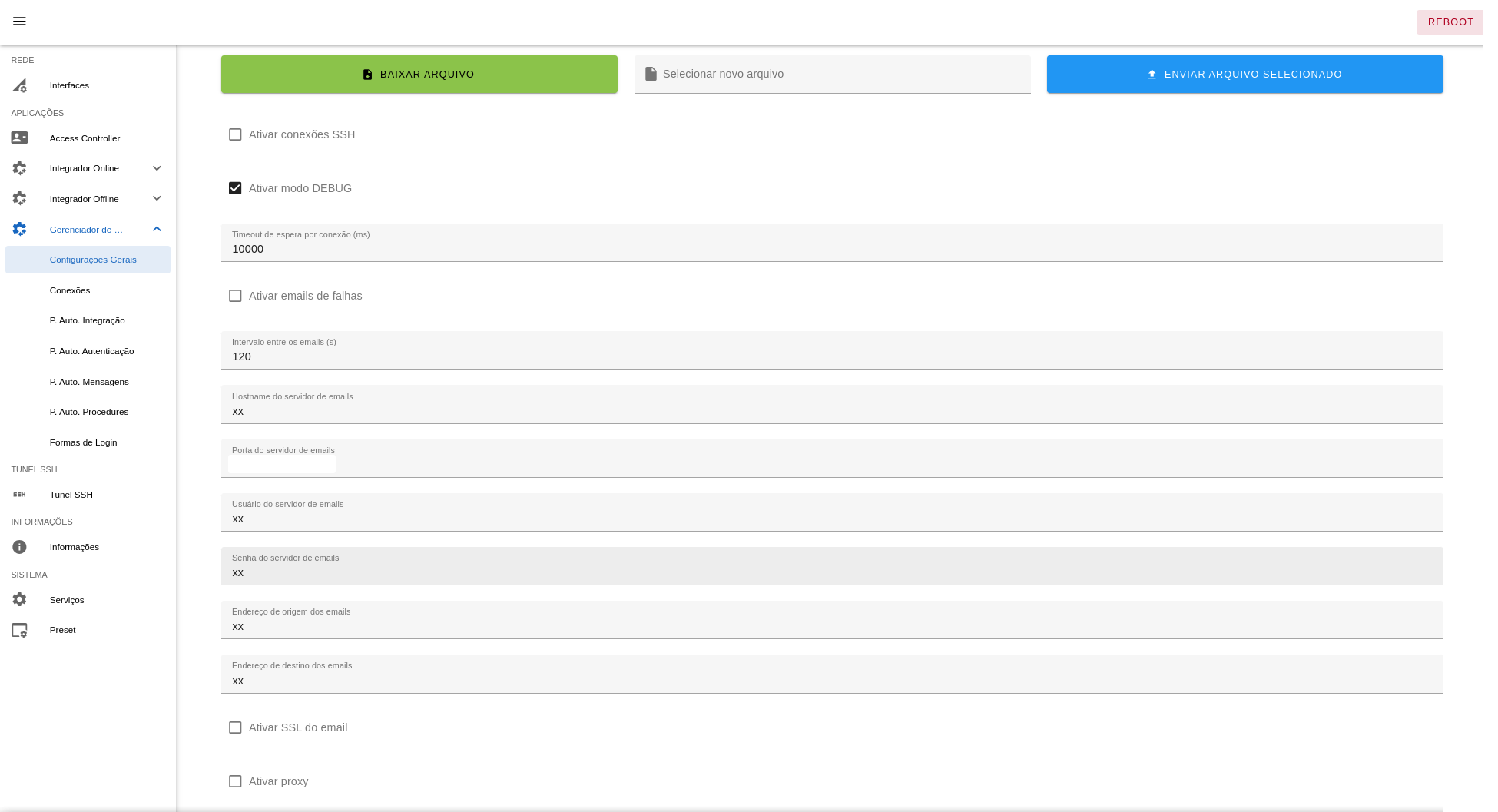This screenshot has height=812, width=1498.
Task: Tick the Ativar SSL do email checkbox
Action: coord(235,727)
